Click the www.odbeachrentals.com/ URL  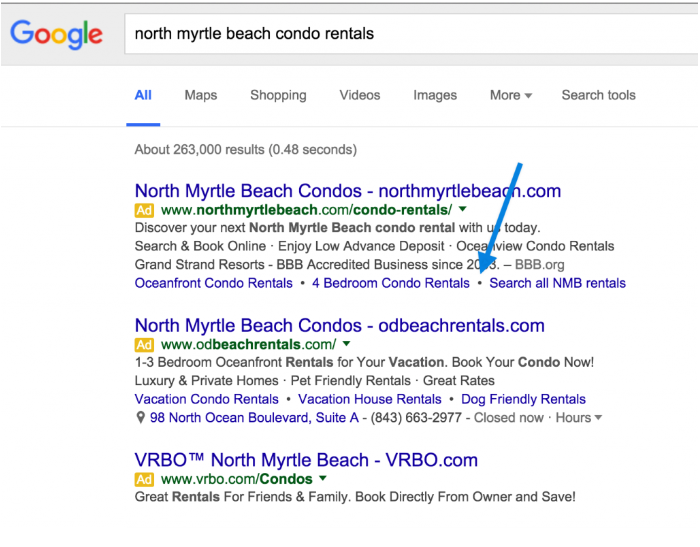(x=248, y=345)
